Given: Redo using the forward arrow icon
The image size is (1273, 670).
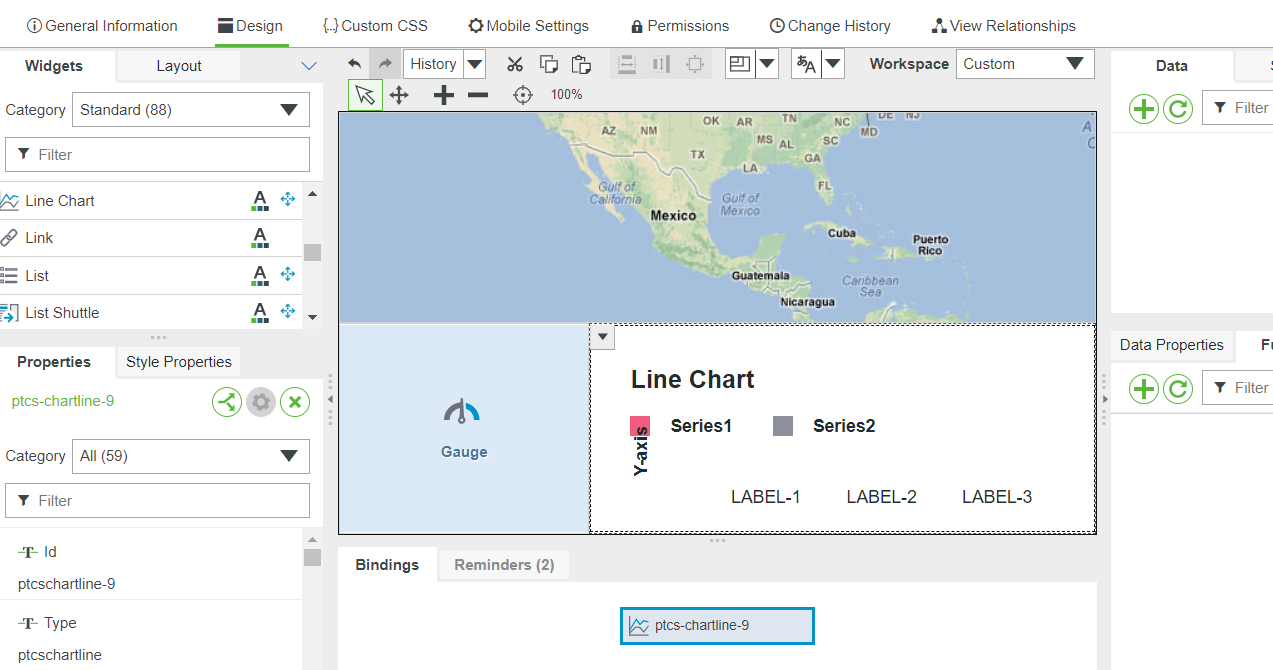Looking at the screenshot, I should (x=384, y=64).
